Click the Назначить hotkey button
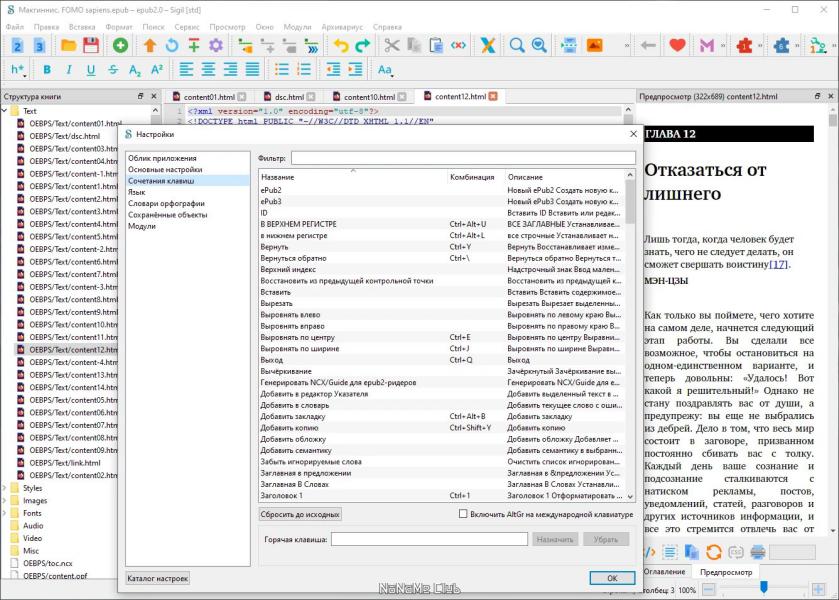The width and height of the screenshot is (839, 600). (x=554, y=539)
